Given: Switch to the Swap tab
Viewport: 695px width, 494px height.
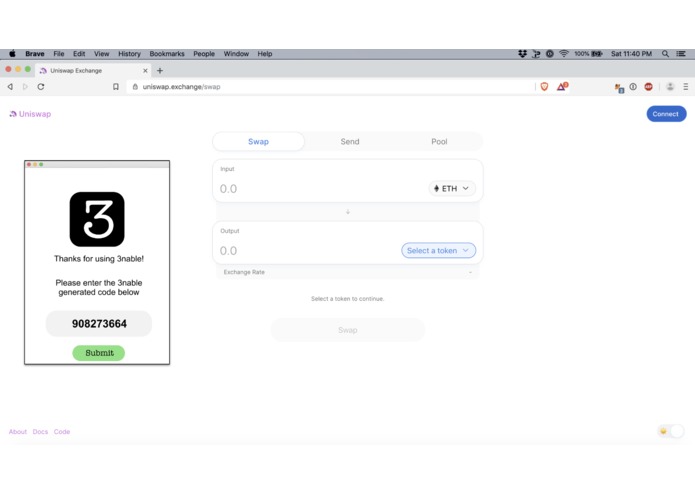Looking at the screenshot, I should [x=258, y=141].
